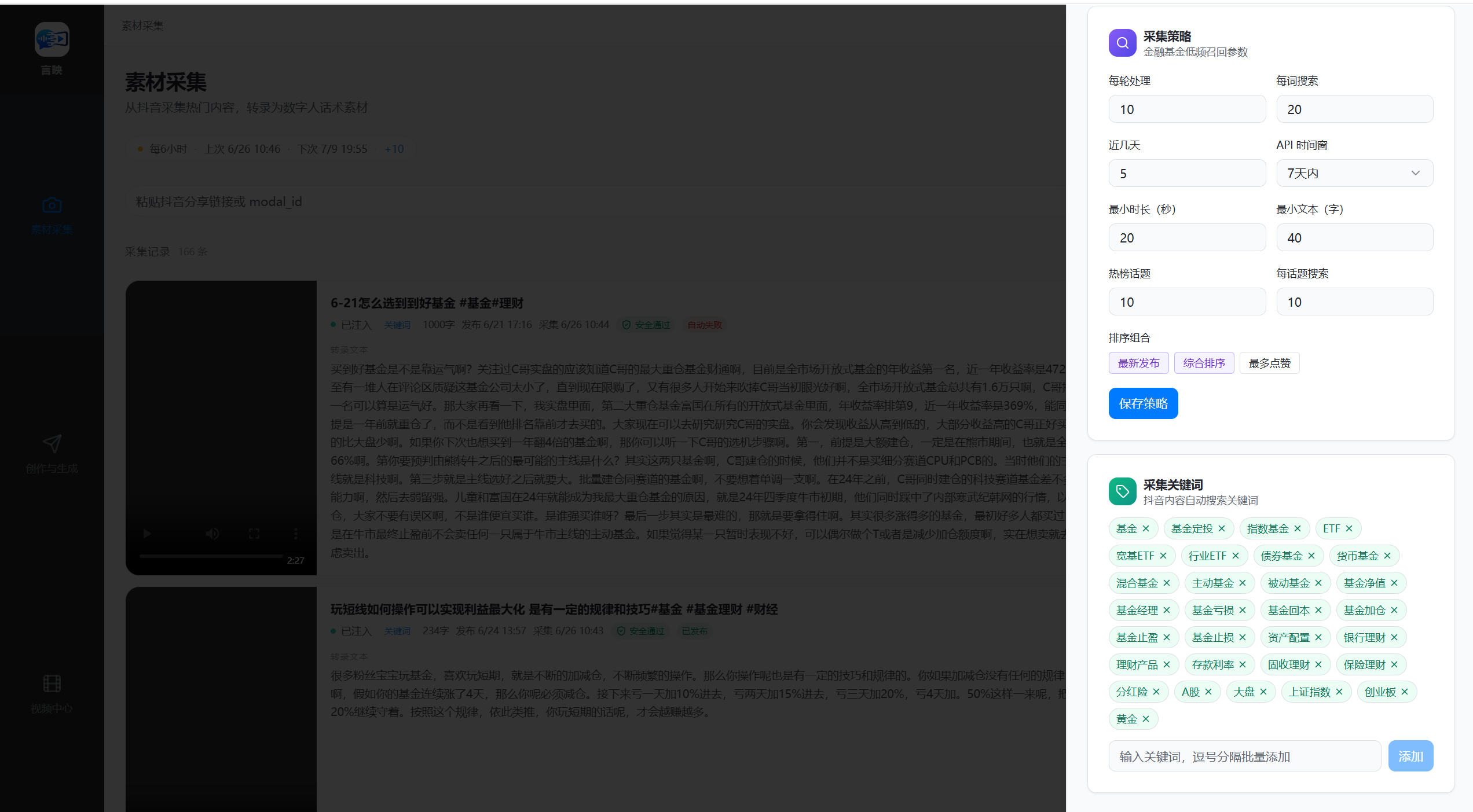Focus the 最小文本（字） input field
This screenshot has height=812, width=1473.
1354,237
